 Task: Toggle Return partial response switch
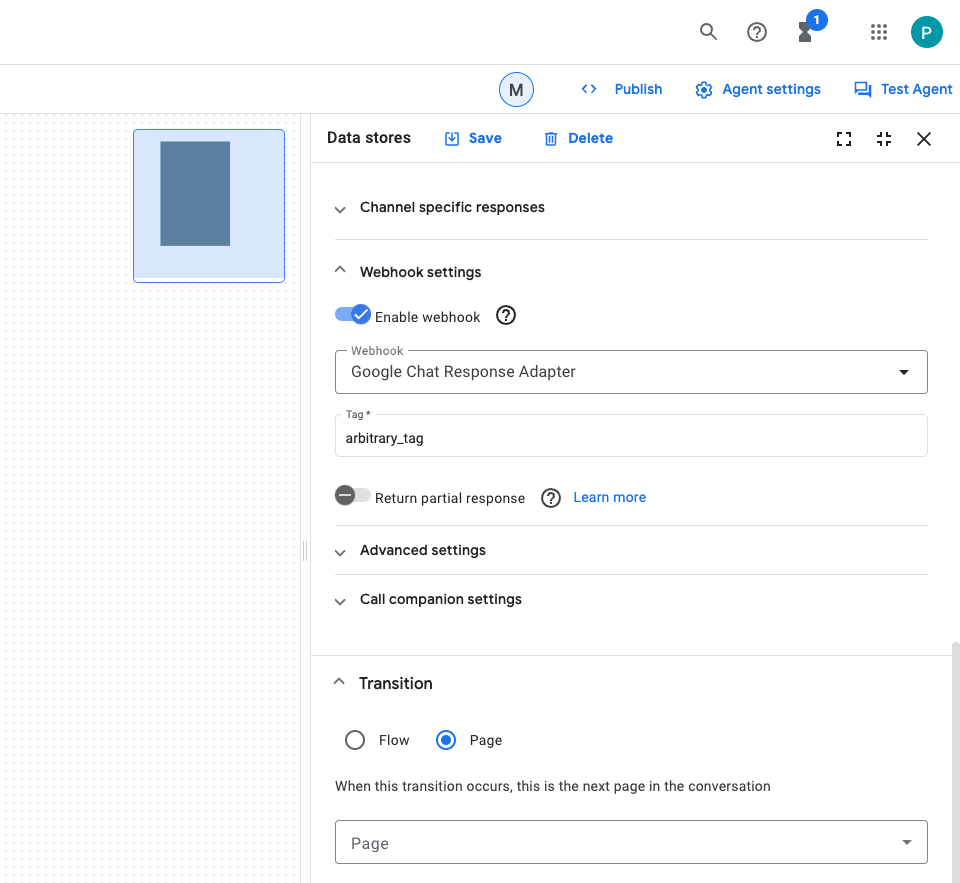[x=353, y=496]
